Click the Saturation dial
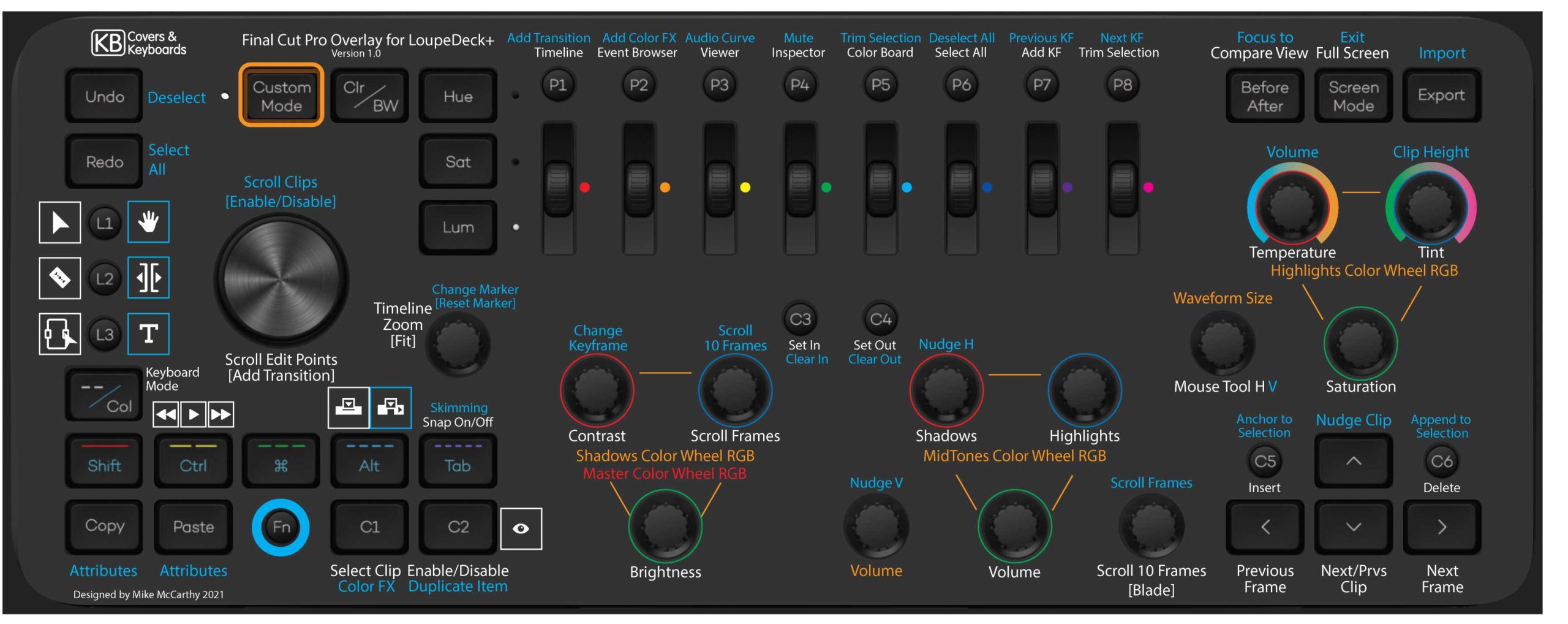The image size is (1568, 624). coord(1360,344)
